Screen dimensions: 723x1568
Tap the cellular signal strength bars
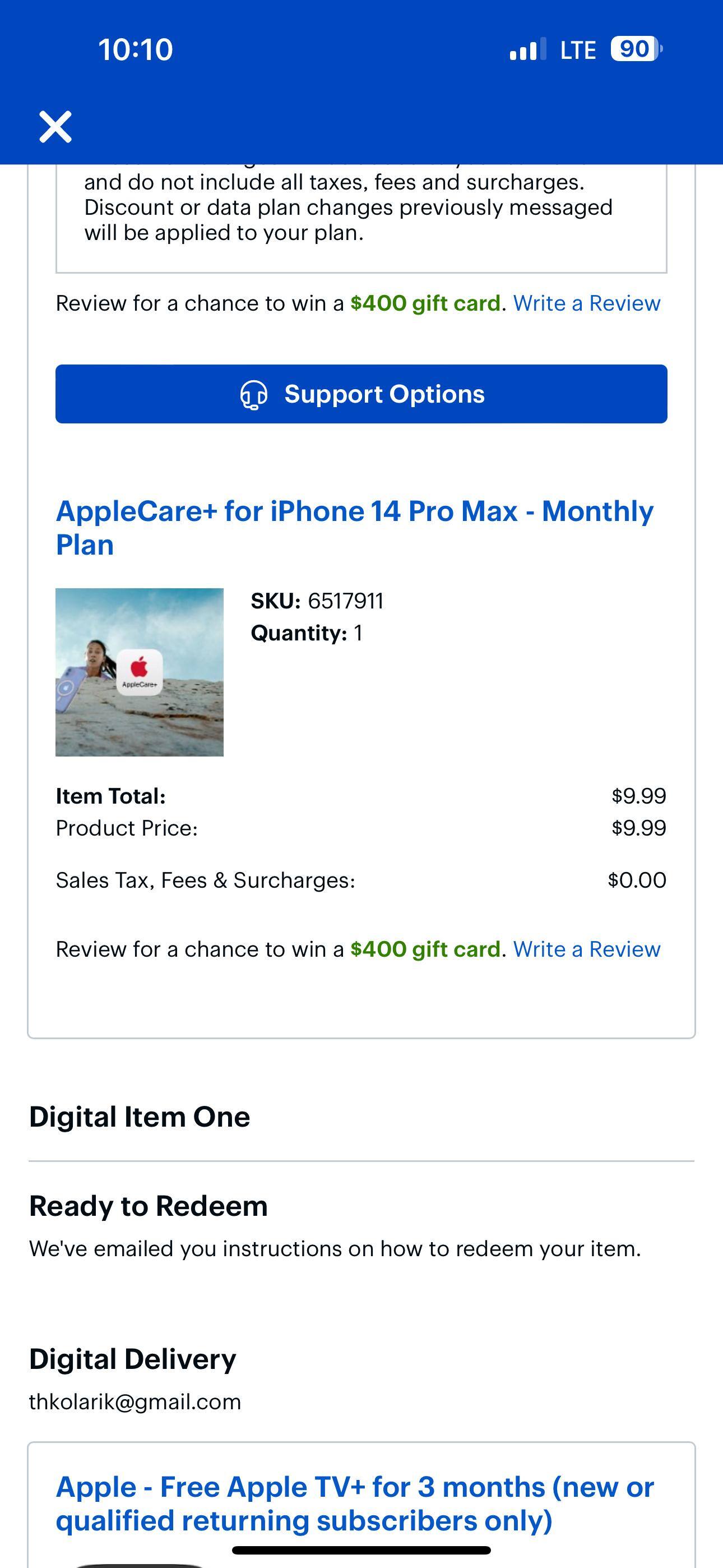coord(527,50)
